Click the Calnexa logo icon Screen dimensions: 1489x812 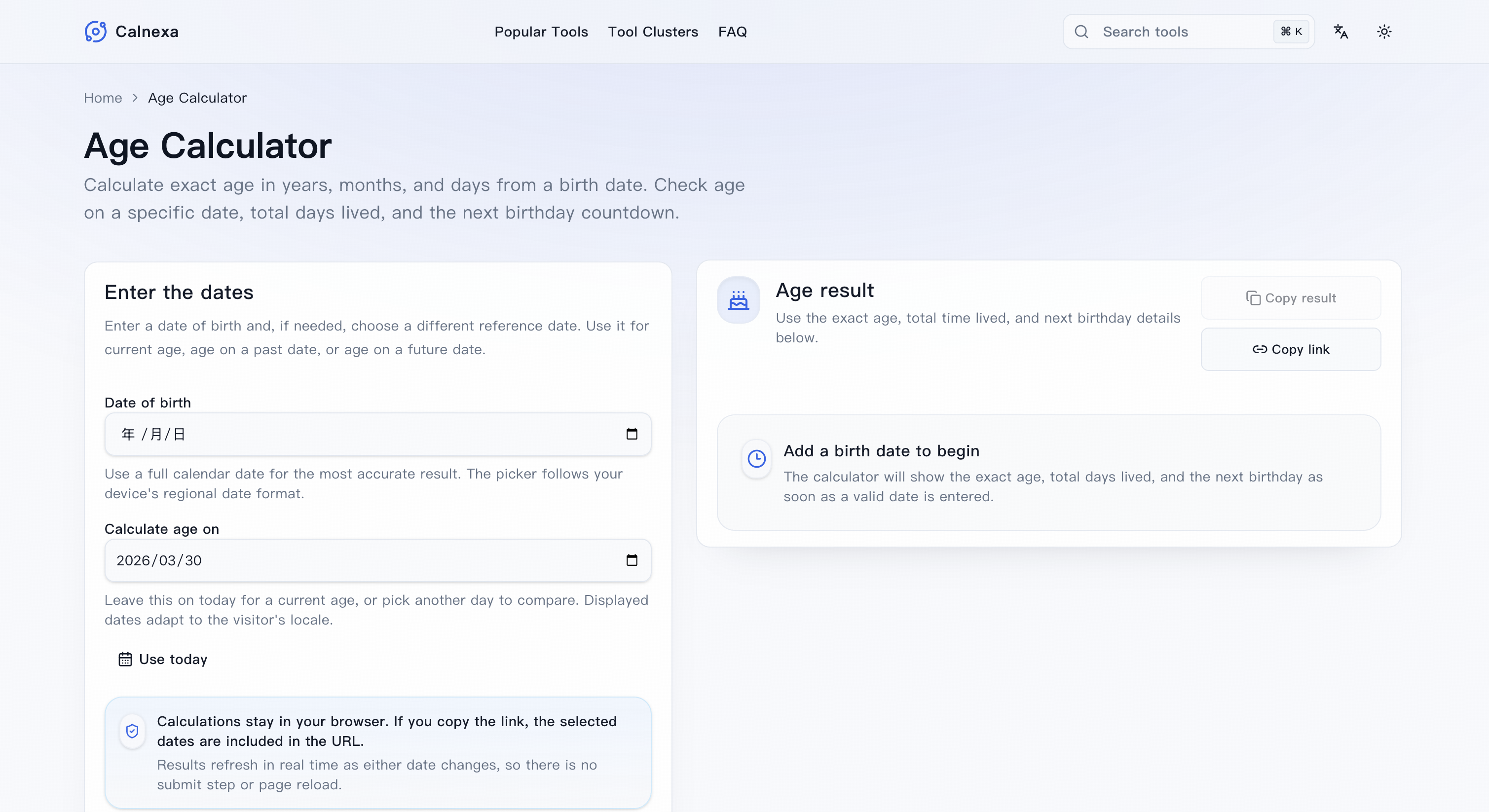coord(95,31)
